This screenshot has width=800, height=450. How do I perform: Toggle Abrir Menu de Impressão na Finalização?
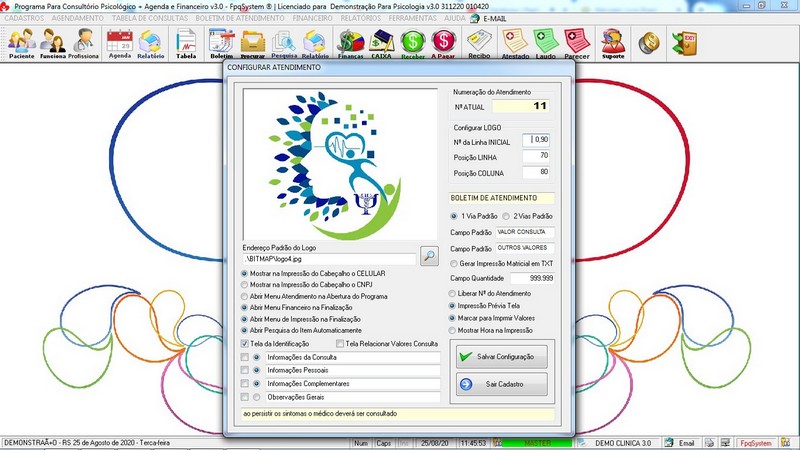(x=244, y=319)
